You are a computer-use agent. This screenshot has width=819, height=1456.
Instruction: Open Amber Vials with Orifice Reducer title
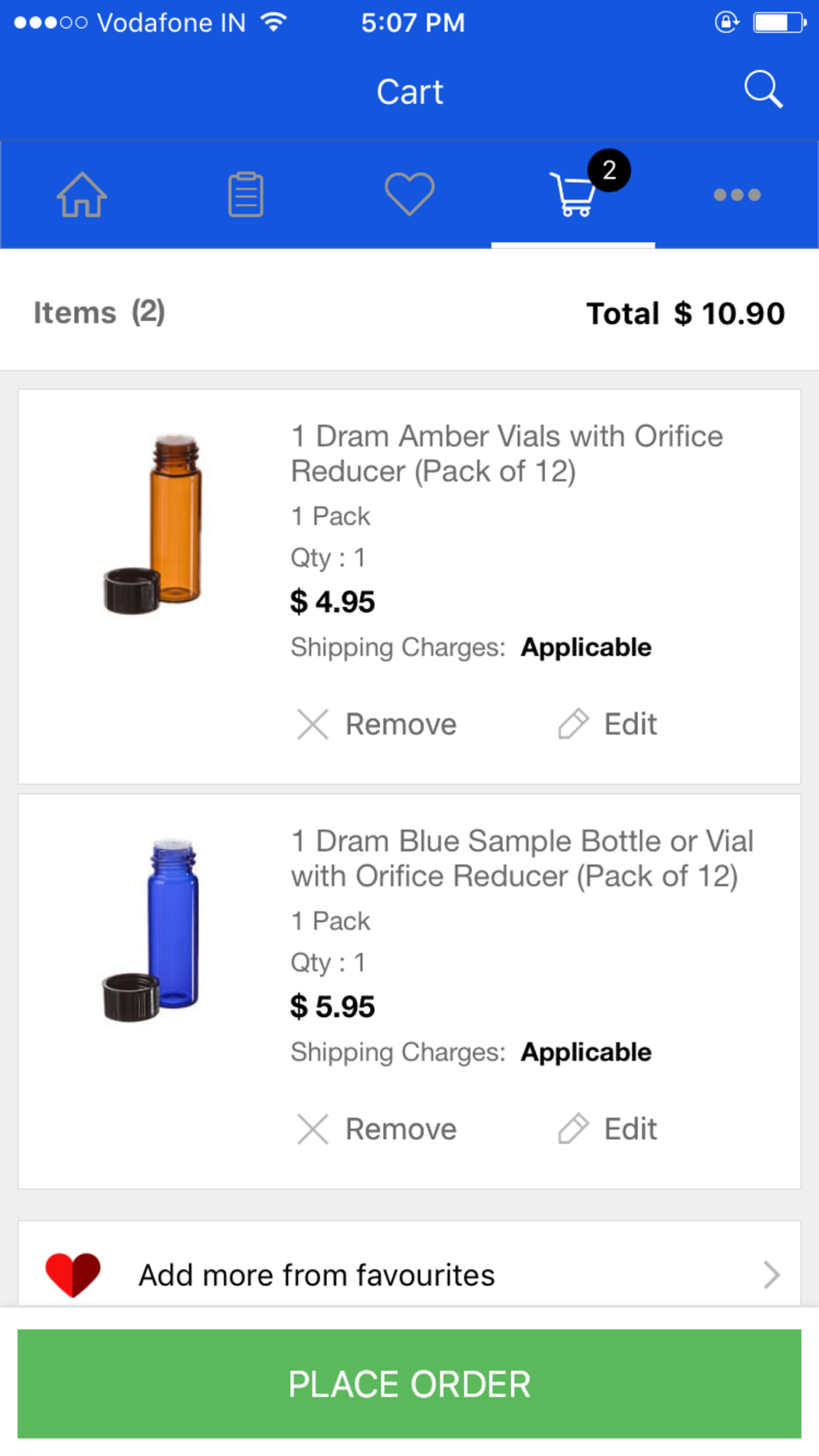(x=506, y=454)
